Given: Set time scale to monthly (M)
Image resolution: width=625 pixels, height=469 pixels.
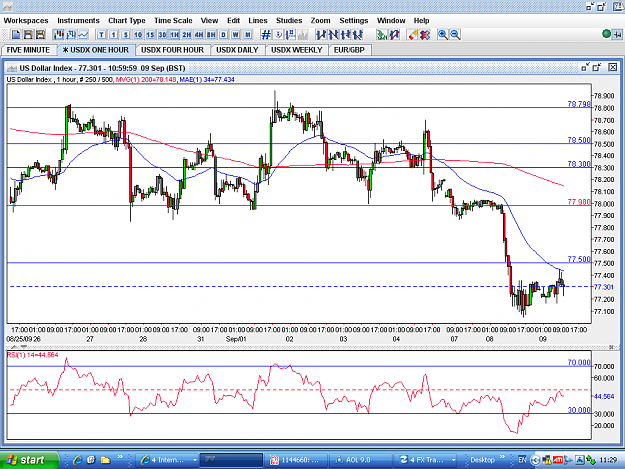Looking at the screenshot, I should 248,35.
